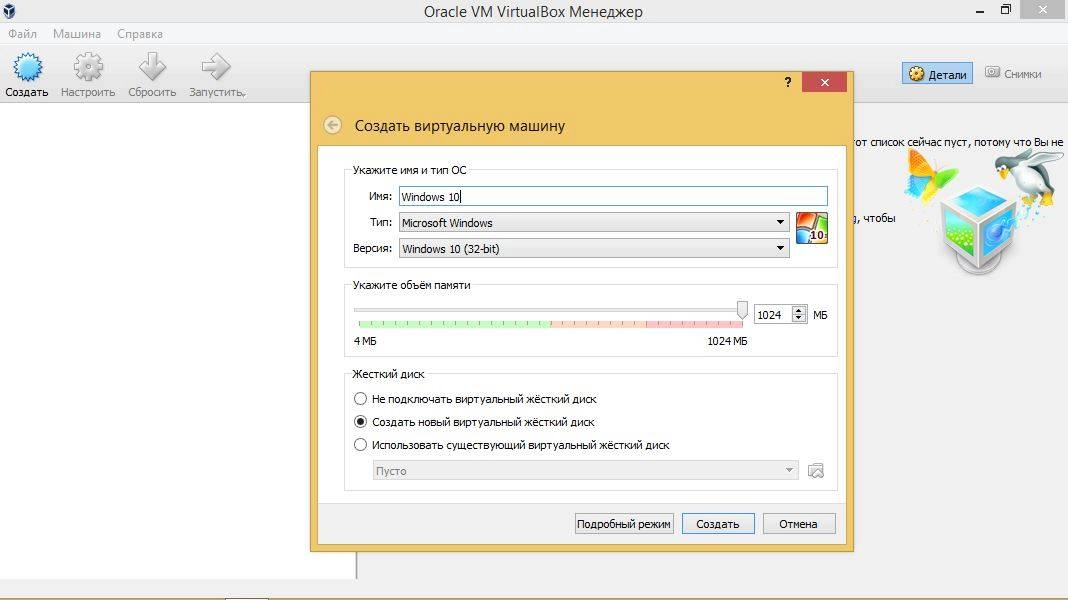
Task: Increase memory with stepper up arrow
Action: pos(800,310)
